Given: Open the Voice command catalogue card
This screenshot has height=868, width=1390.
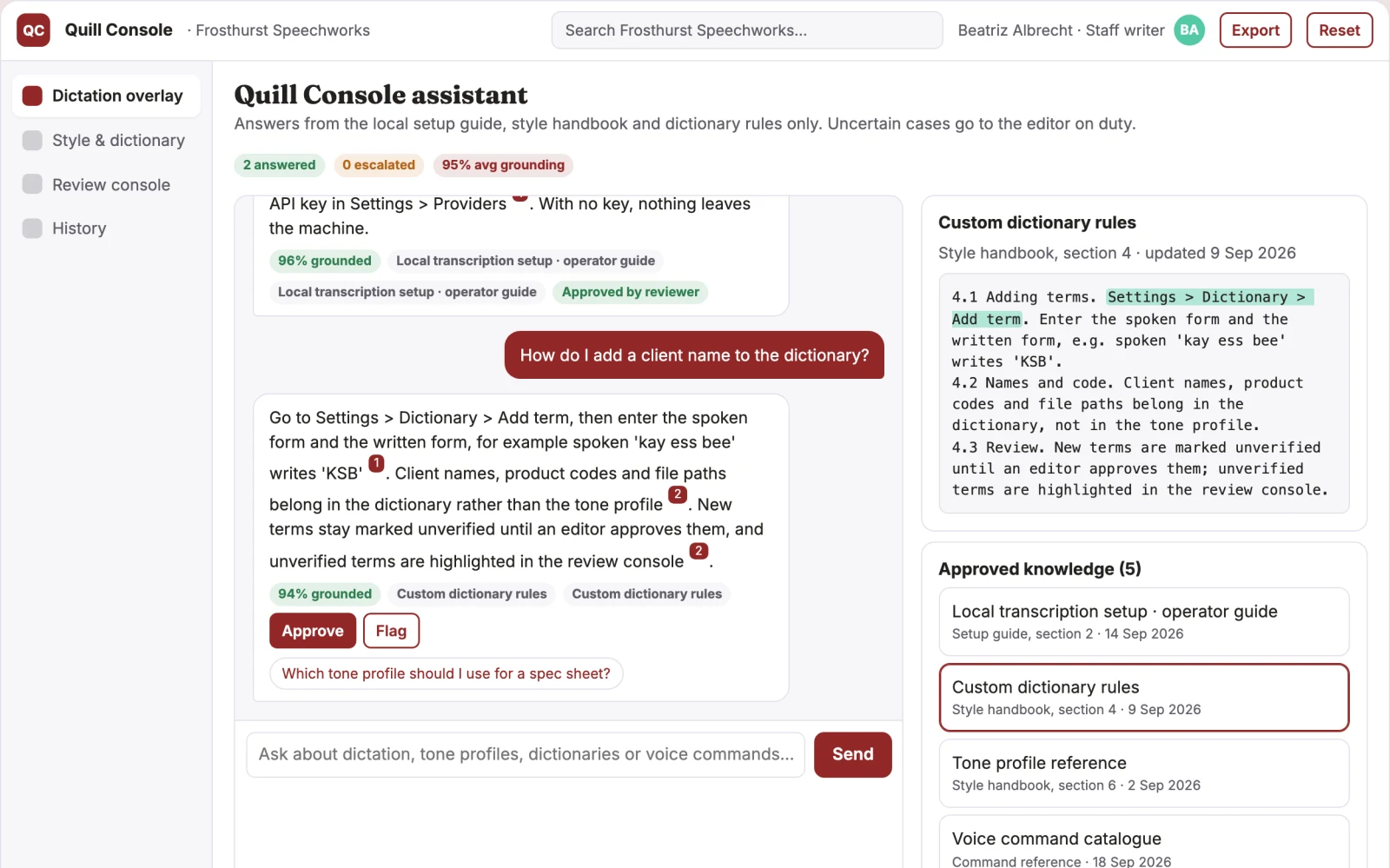Looking at the screenshot, I should pyautogui.click(x=1143, y=841).
